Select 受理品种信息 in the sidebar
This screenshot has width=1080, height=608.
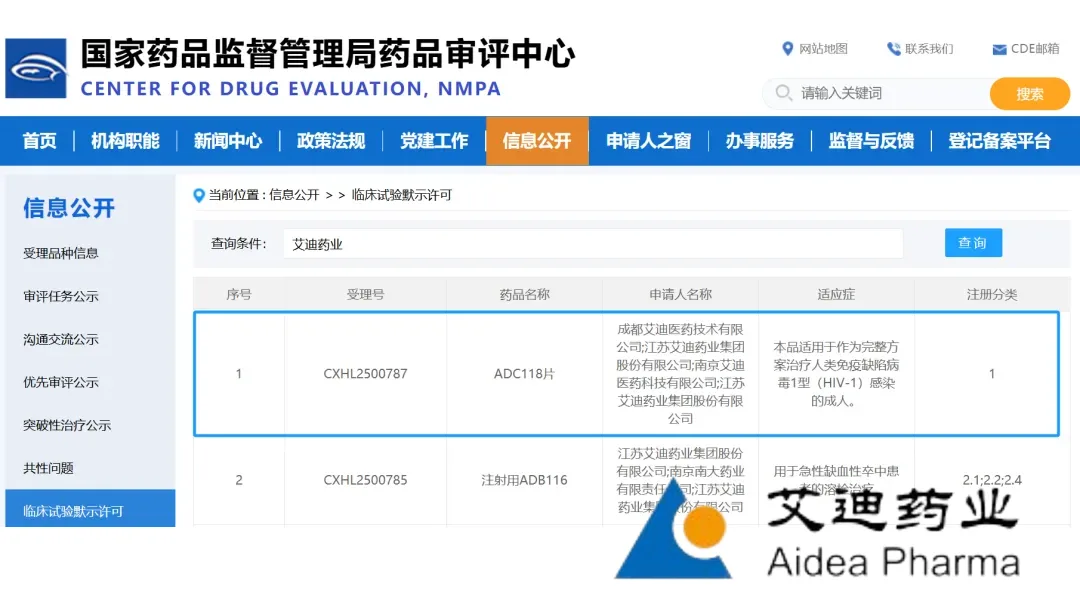[61, 253]
